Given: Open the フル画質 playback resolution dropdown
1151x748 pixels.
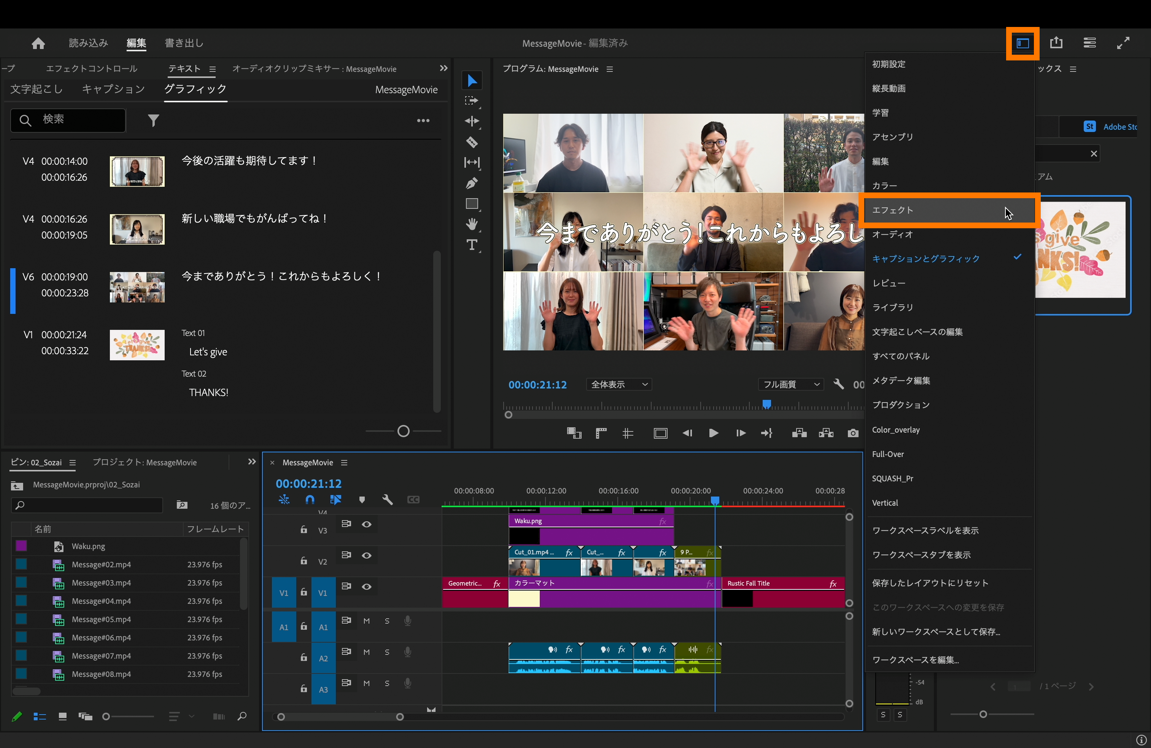Looking at the screenshot, I should point(790,385).
